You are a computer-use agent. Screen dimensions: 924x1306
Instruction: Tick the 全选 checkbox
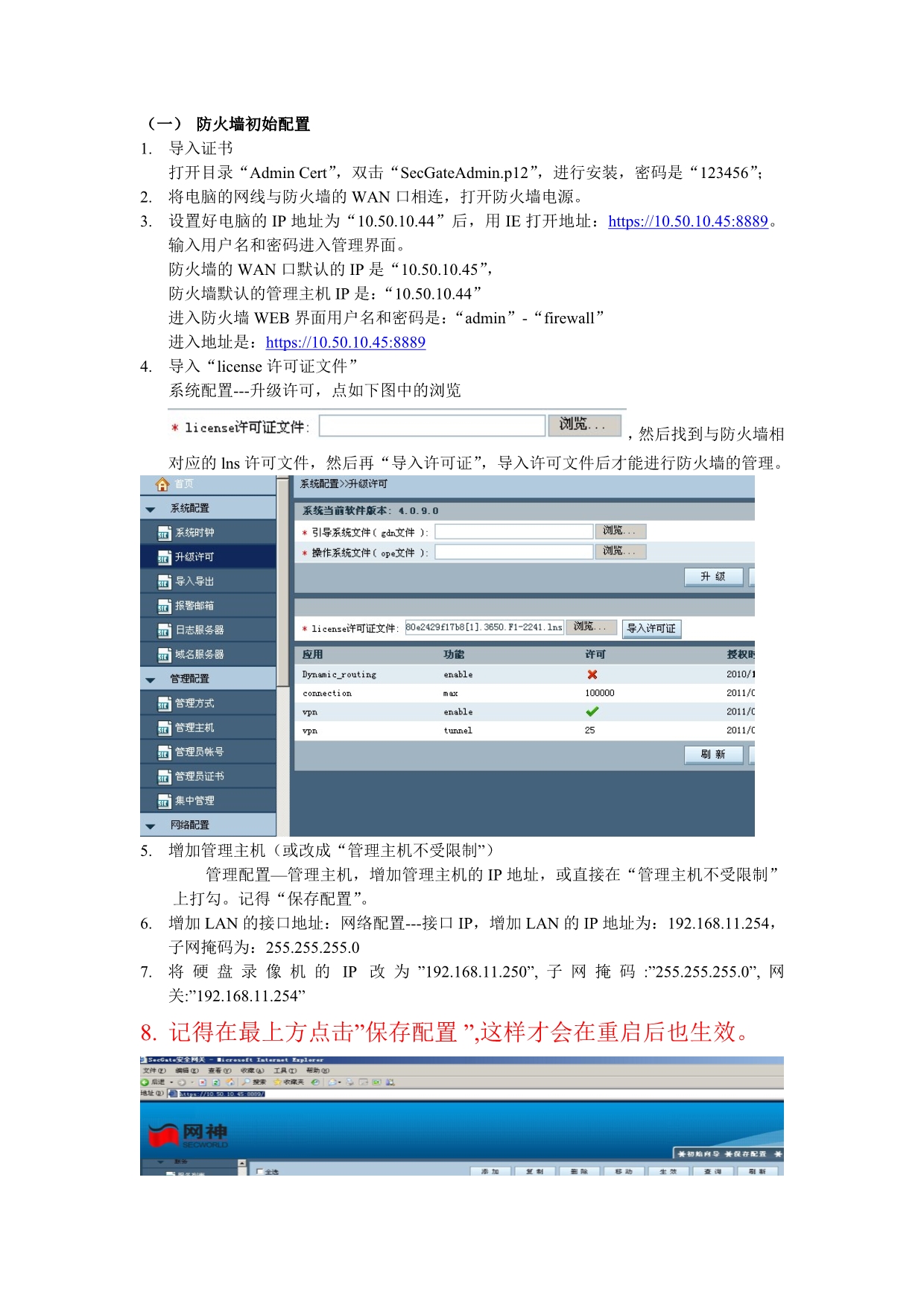pos(260,1172)
